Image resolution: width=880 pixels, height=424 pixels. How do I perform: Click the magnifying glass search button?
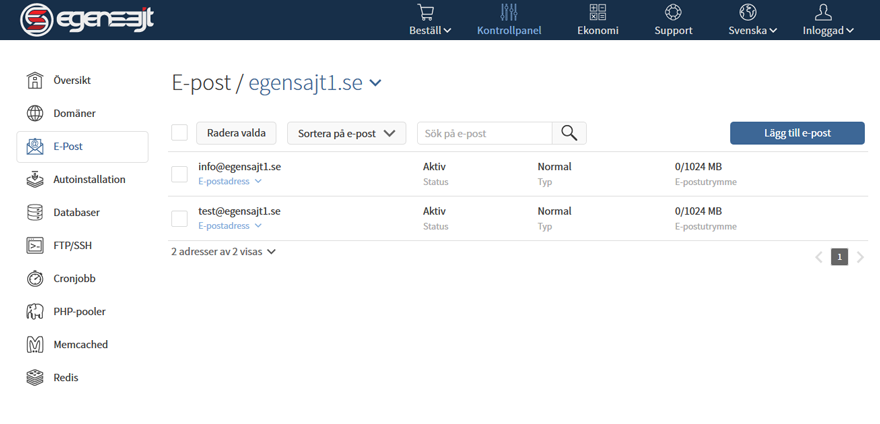tap(569, 134)
